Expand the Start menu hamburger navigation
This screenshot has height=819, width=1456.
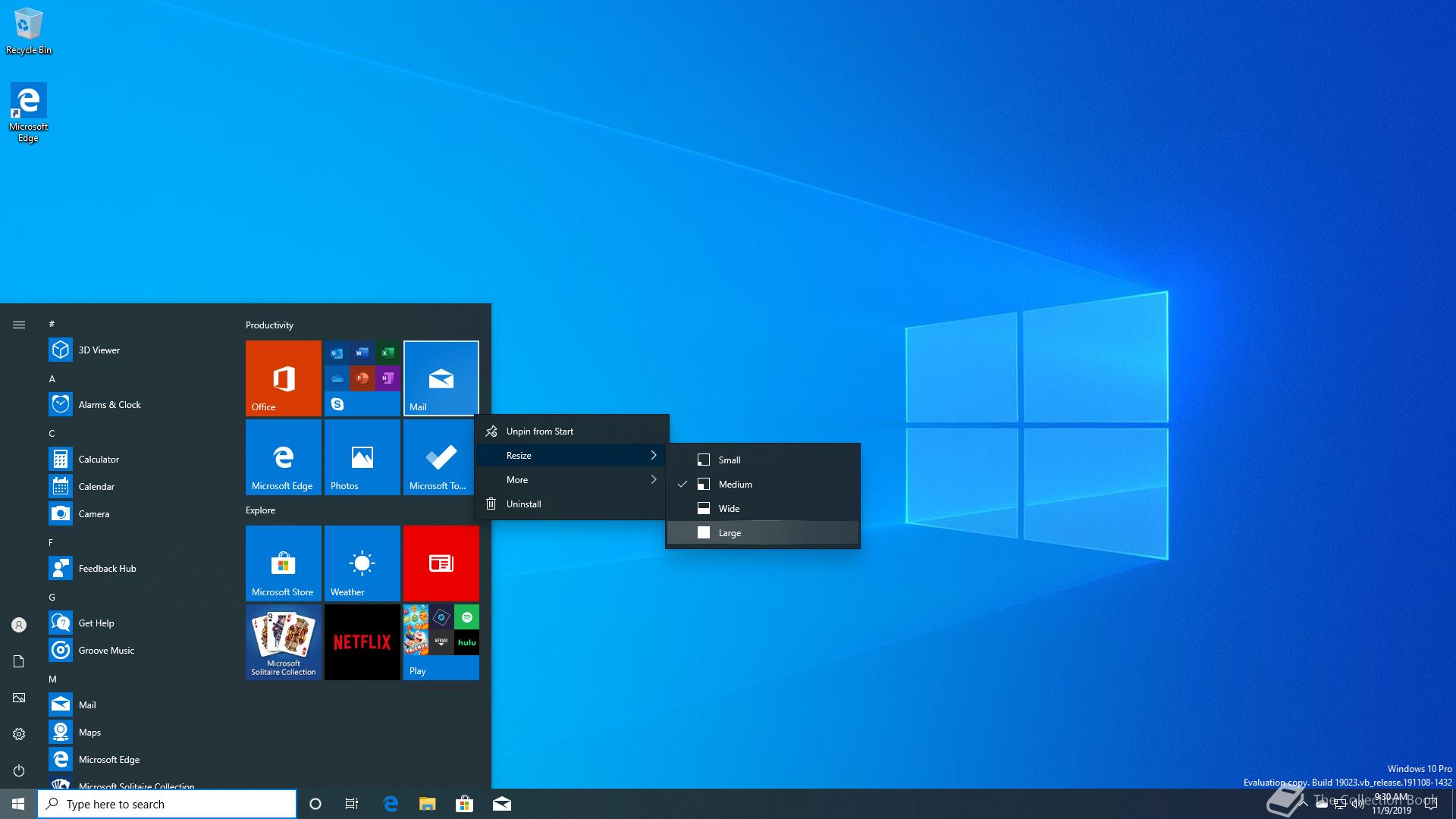(19, 325)
